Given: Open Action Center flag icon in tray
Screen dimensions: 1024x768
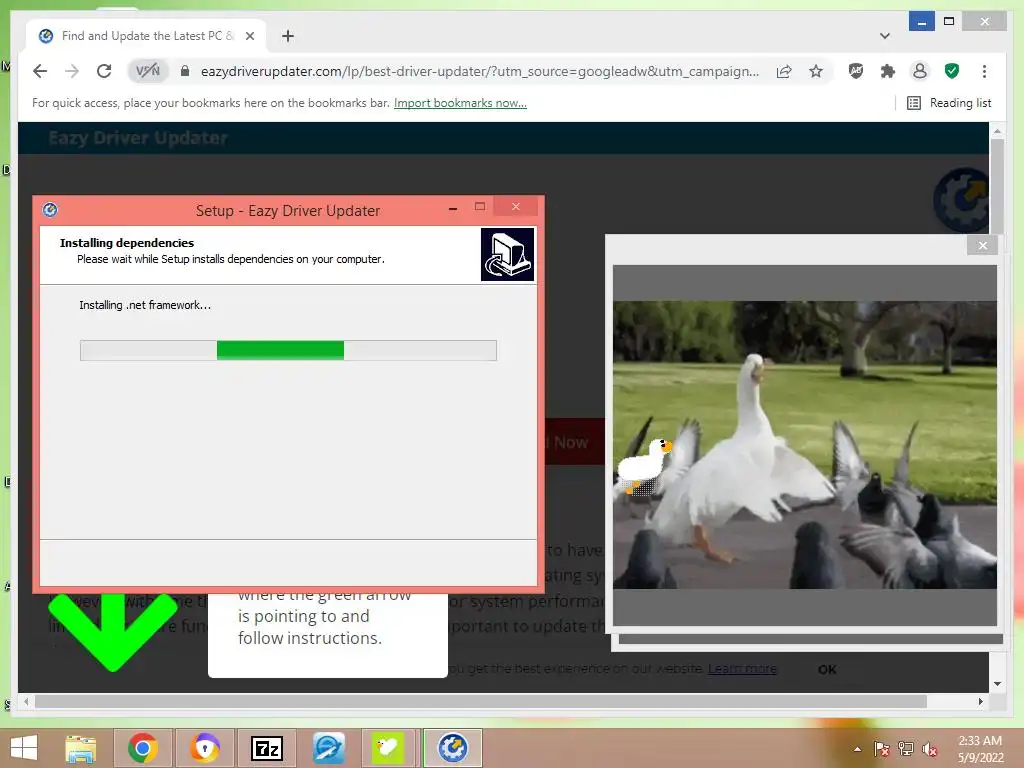Looking at the screenshot, I should [x=882, y=749].
